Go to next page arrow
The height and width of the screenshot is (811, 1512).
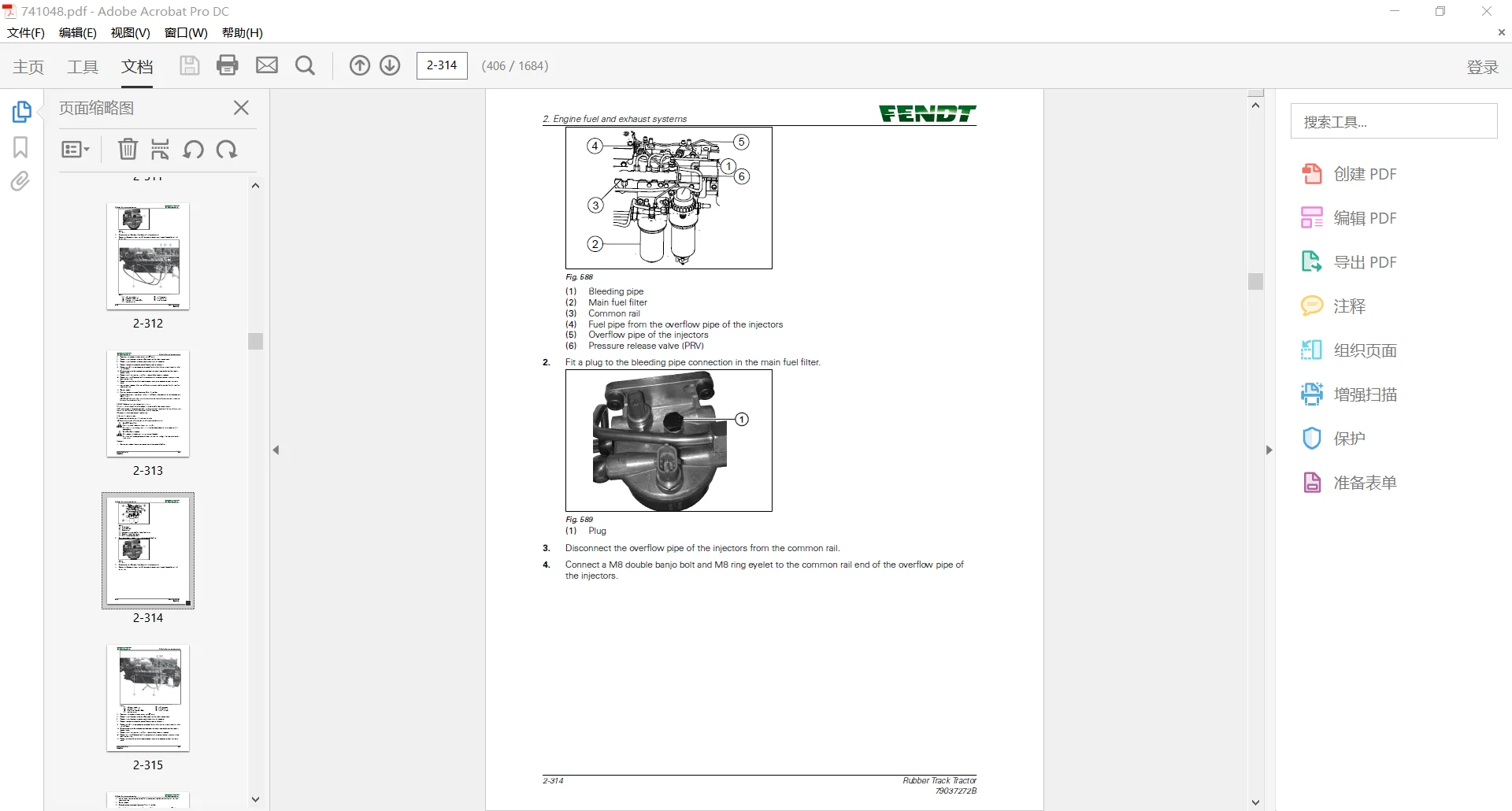pyautogui.click(x=390, y=65)
